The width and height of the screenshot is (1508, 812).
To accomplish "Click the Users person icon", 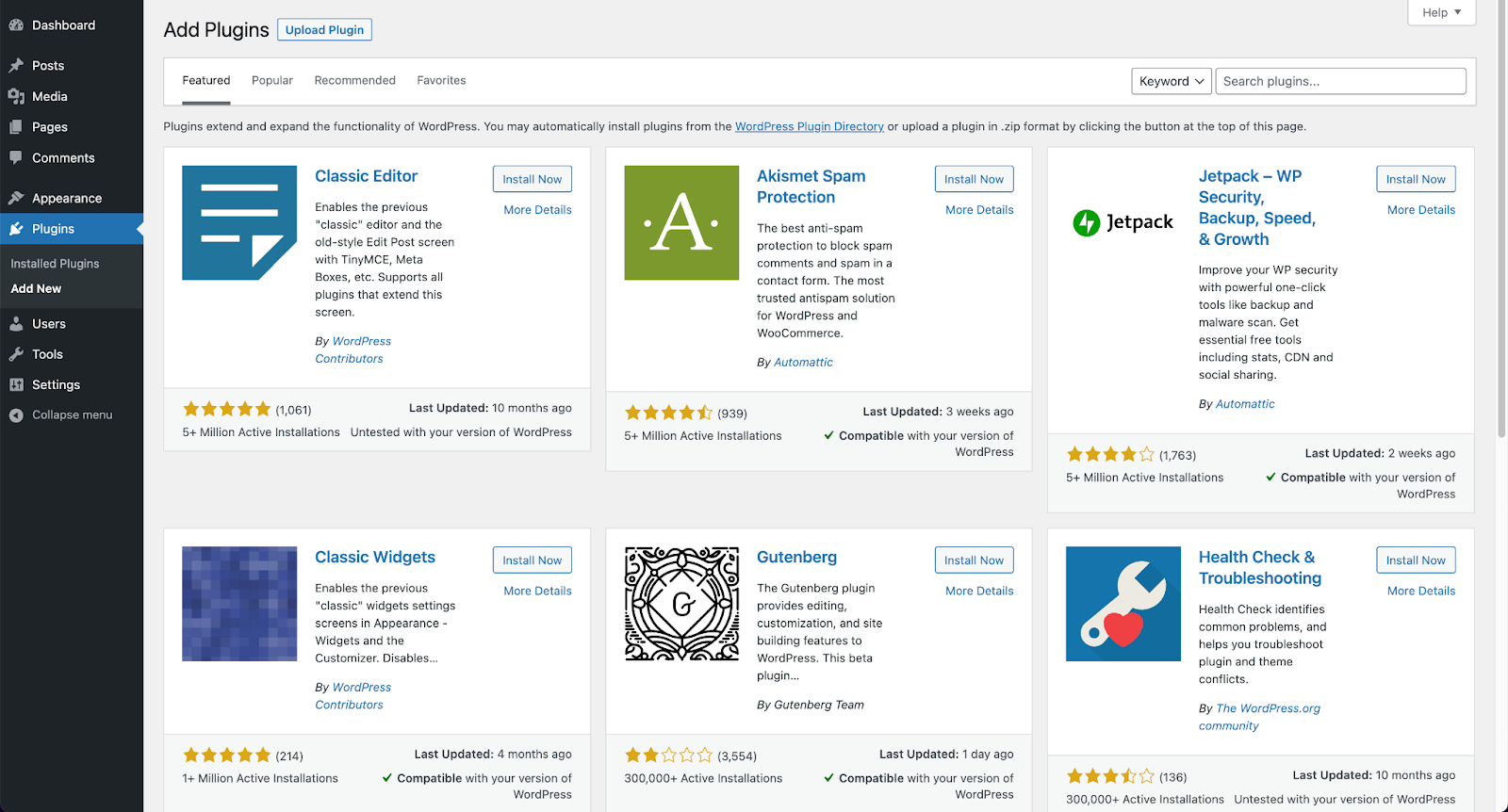I will coord(16,324).
